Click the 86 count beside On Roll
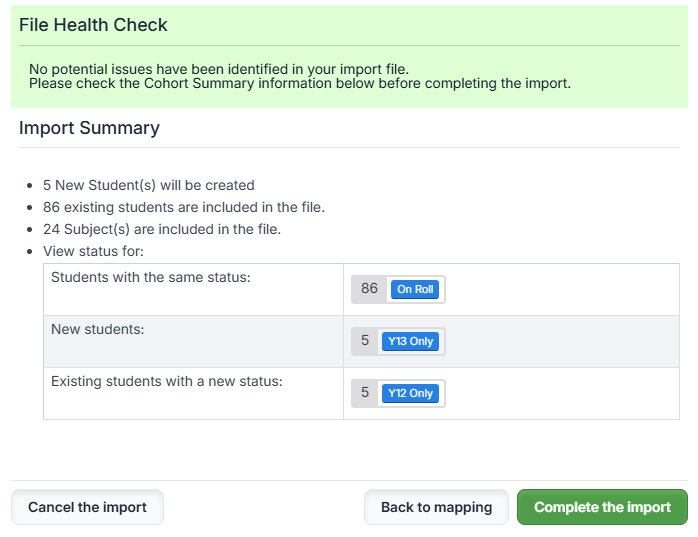This screenshot has width=698, height=537. (369, 289)
